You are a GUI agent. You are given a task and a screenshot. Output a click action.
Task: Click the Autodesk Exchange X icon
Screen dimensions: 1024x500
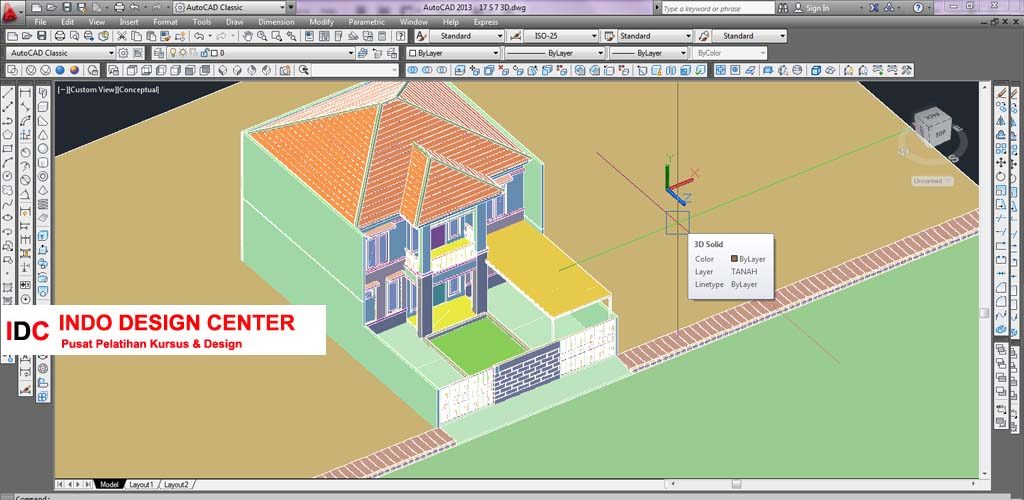(874, 8)
